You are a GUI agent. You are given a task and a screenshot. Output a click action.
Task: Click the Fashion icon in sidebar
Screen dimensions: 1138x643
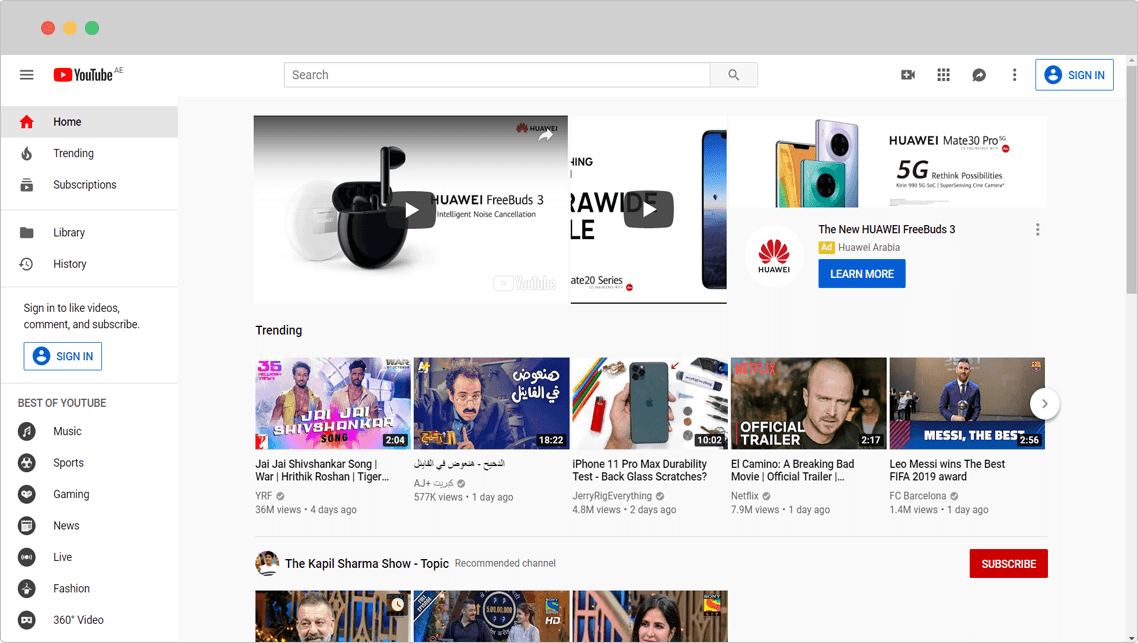(27, 589)
